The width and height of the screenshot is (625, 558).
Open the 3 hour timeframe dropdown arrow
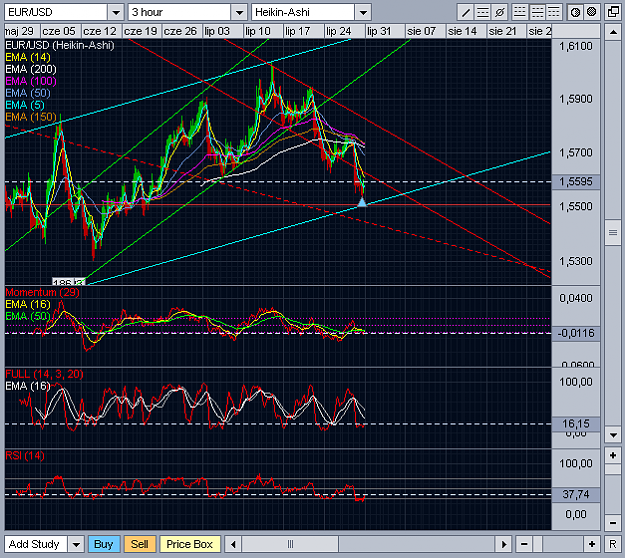tap(239, 12)
